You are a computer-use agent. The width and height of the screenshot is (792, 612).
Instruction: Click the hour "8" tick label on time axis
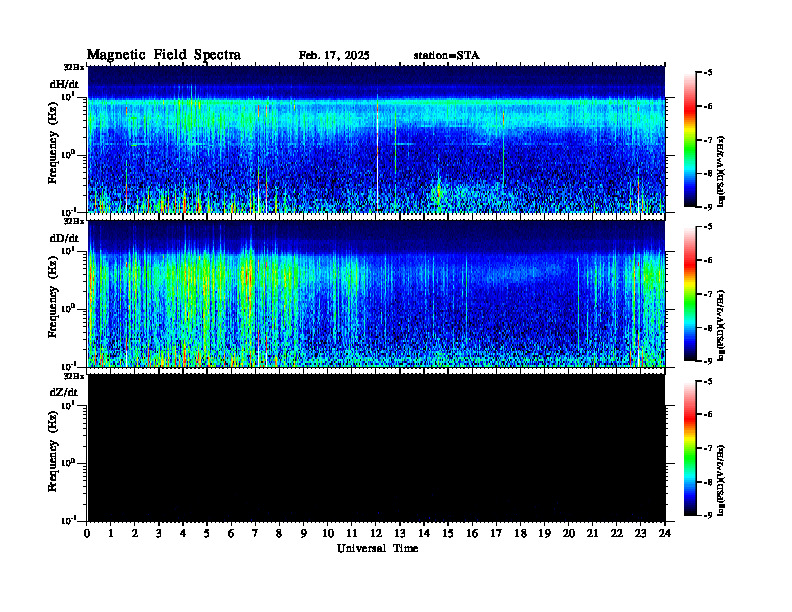tap(279, 533)
